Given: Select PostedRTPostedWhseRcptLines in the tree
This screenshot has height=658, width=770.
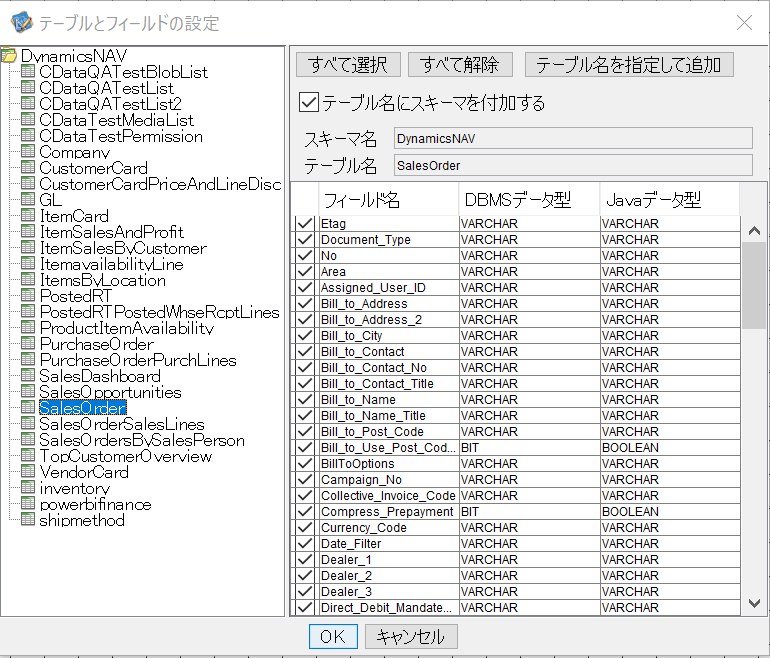Looking at the screenshot, I should tap(160, 312).
